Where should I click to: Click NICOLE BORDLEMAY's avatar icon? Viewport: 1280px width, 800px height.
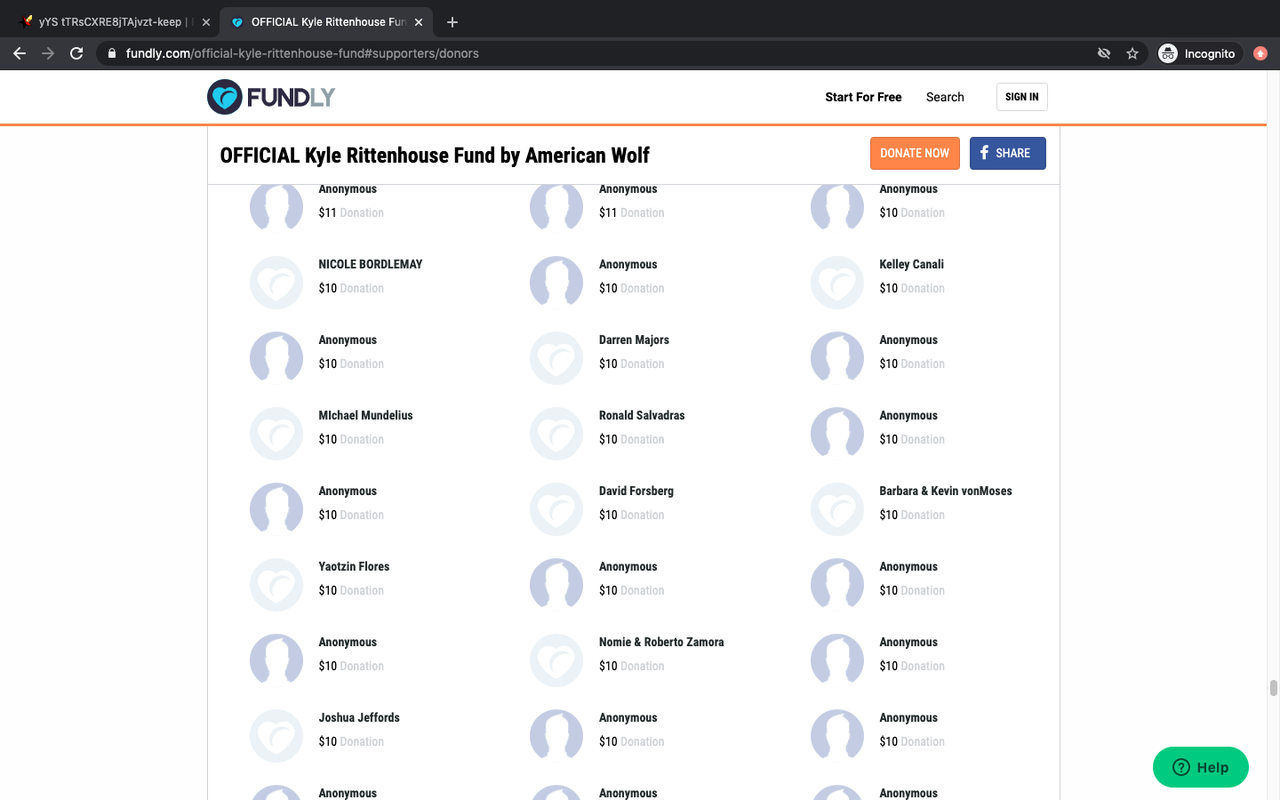click(x=276, y=283)
